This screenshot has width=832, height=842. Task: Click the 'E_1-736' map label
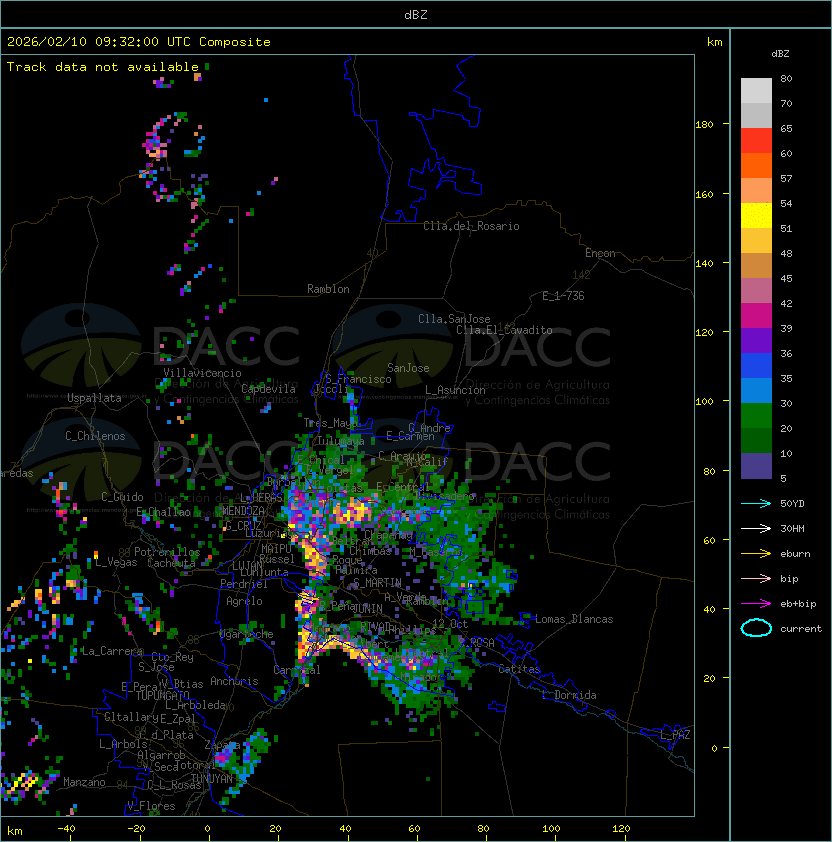point(563,296)
